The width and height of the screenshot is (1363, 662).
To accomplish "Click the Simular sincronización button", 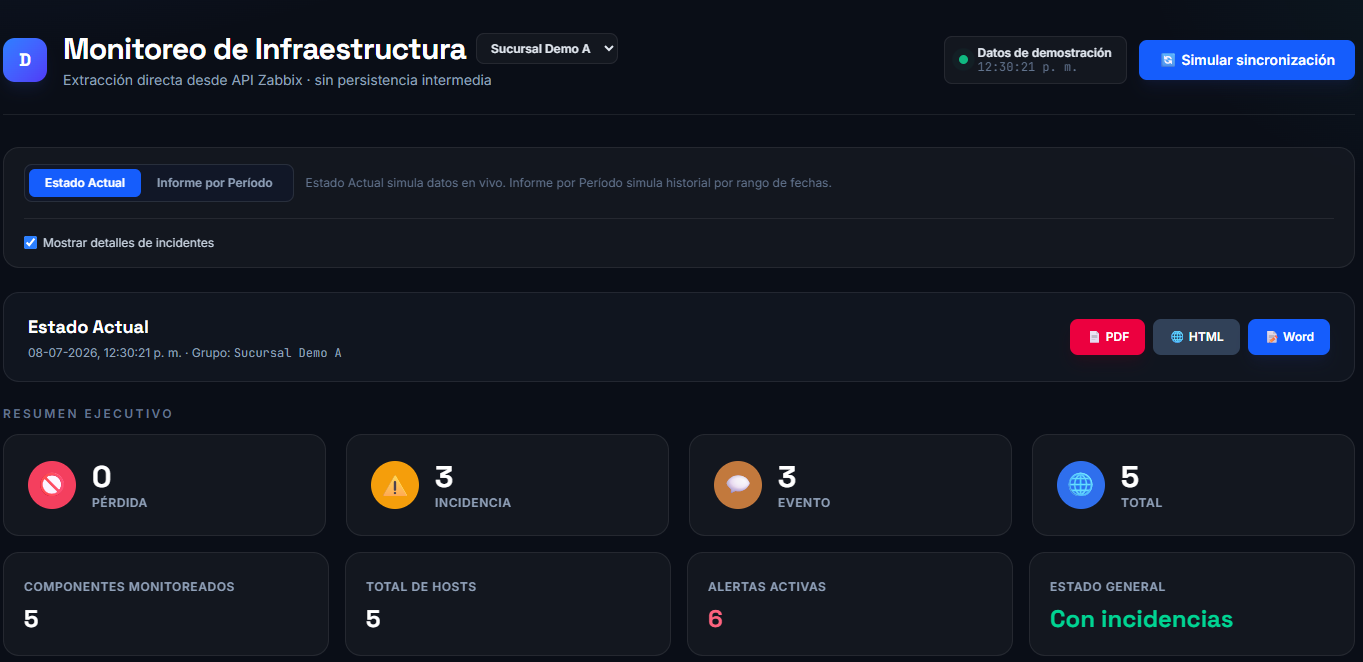I will point(1247,60).
